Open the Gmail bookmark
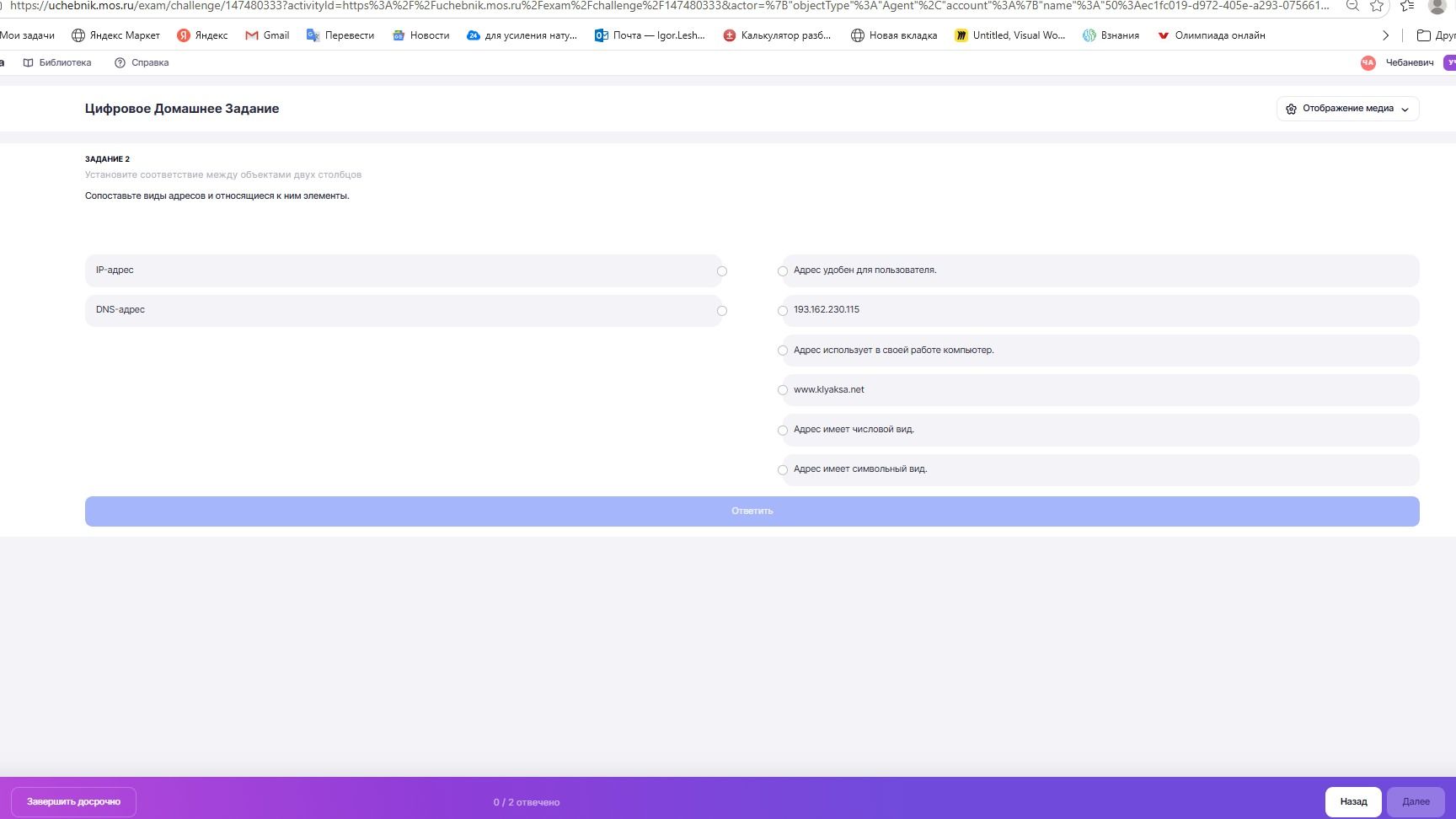This screenshot has height=819, width=1456. coord(267,35)
